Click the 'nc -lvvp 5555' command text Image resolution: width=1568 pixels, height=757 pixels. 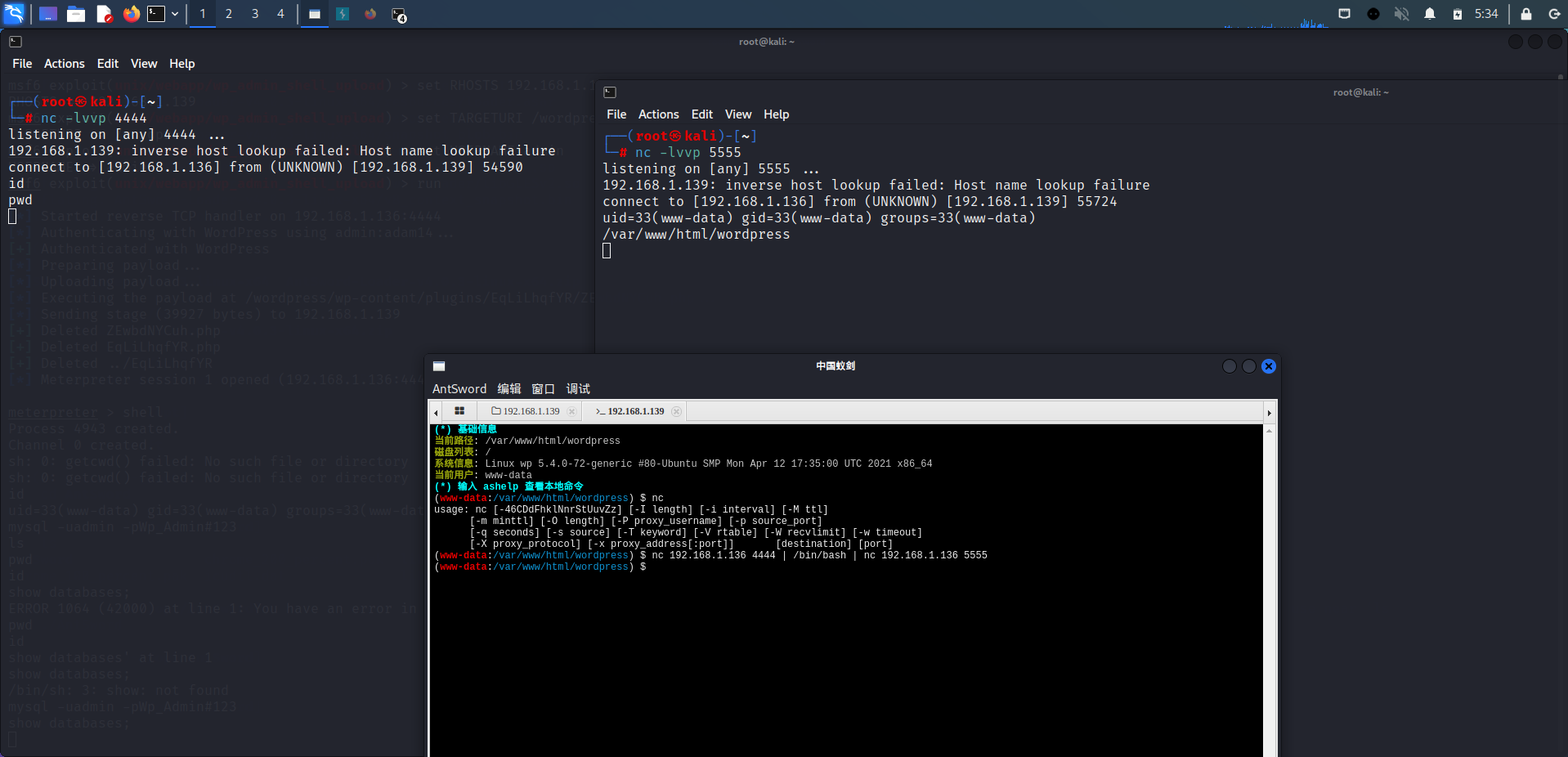[x=688, y=153]
